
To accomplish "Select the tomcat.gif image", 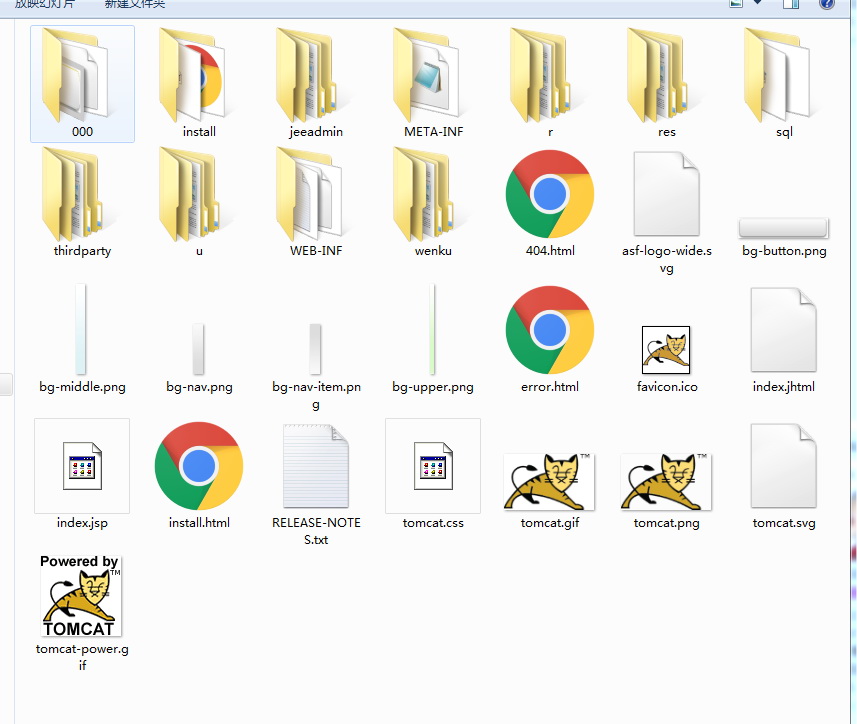I will tap(550, 491).
